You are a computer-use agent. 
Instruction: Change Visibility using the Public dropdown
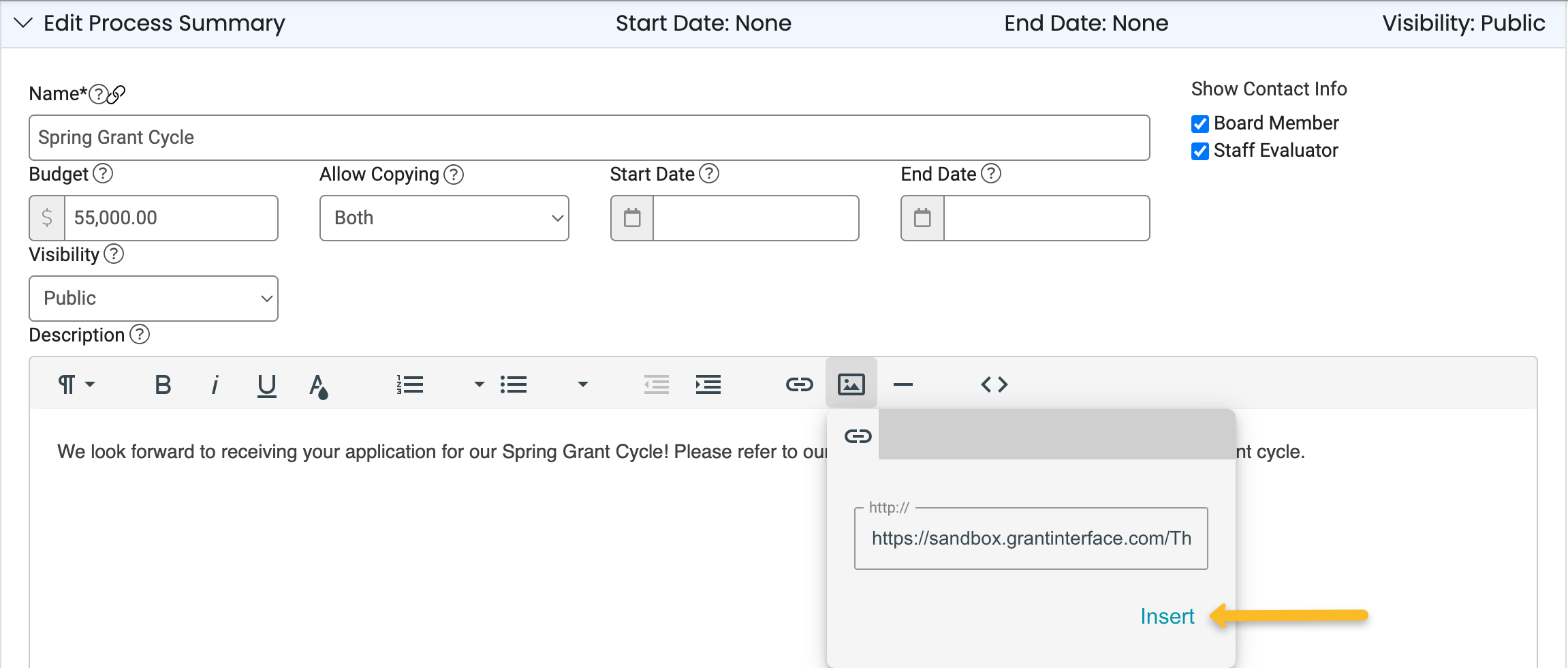pos(153,298)
